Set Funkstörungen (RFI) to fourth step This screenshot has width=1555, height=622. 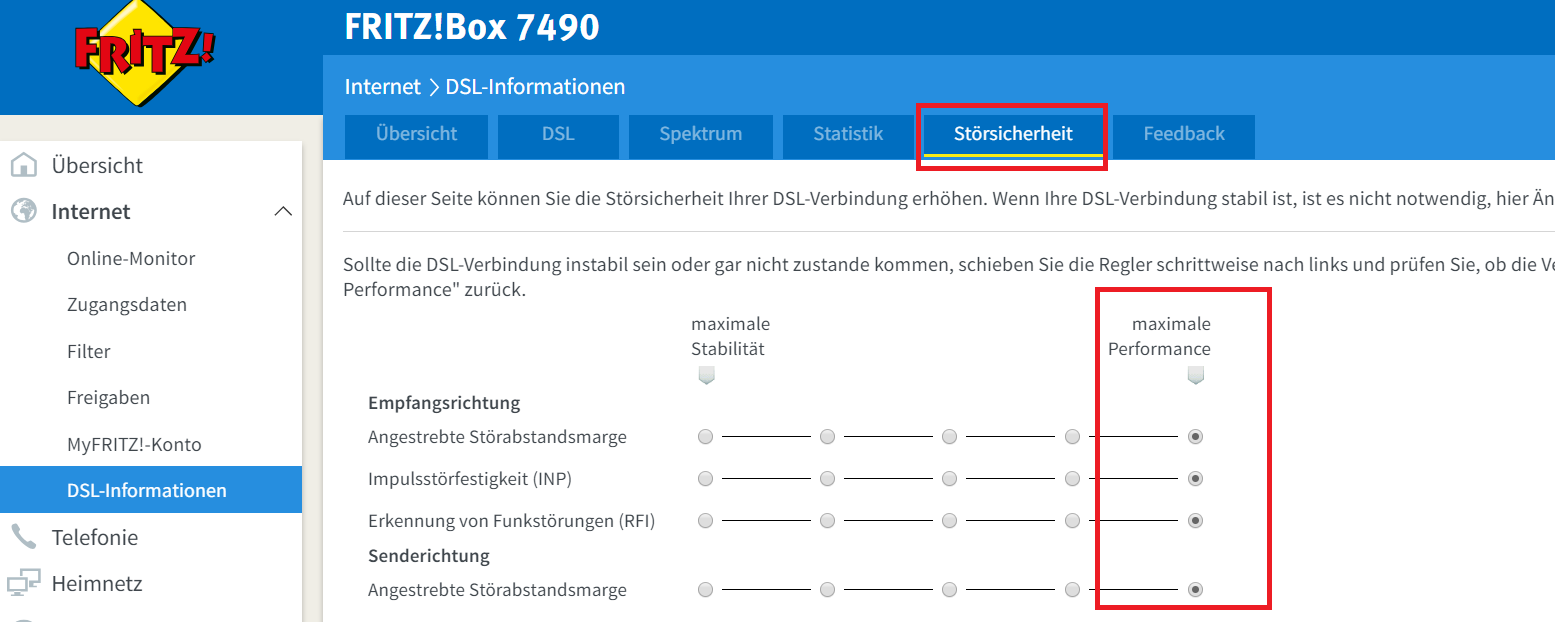click(1072, 521)
